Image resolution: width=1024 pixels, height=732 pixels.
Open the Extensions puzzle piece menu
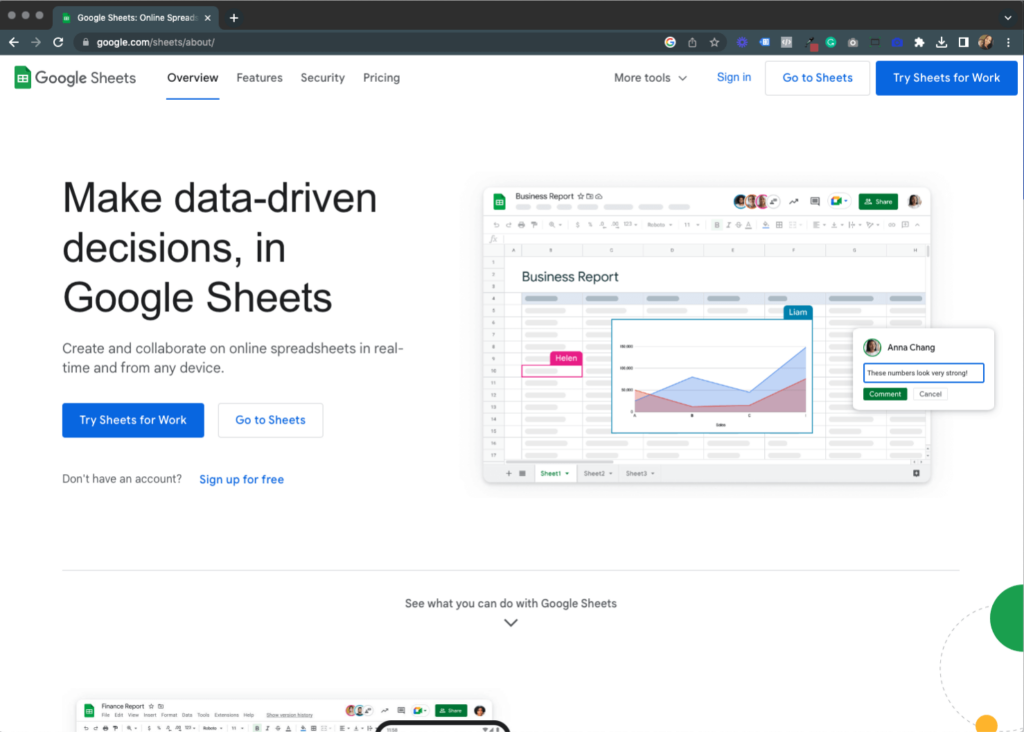[x=920, y=42]
